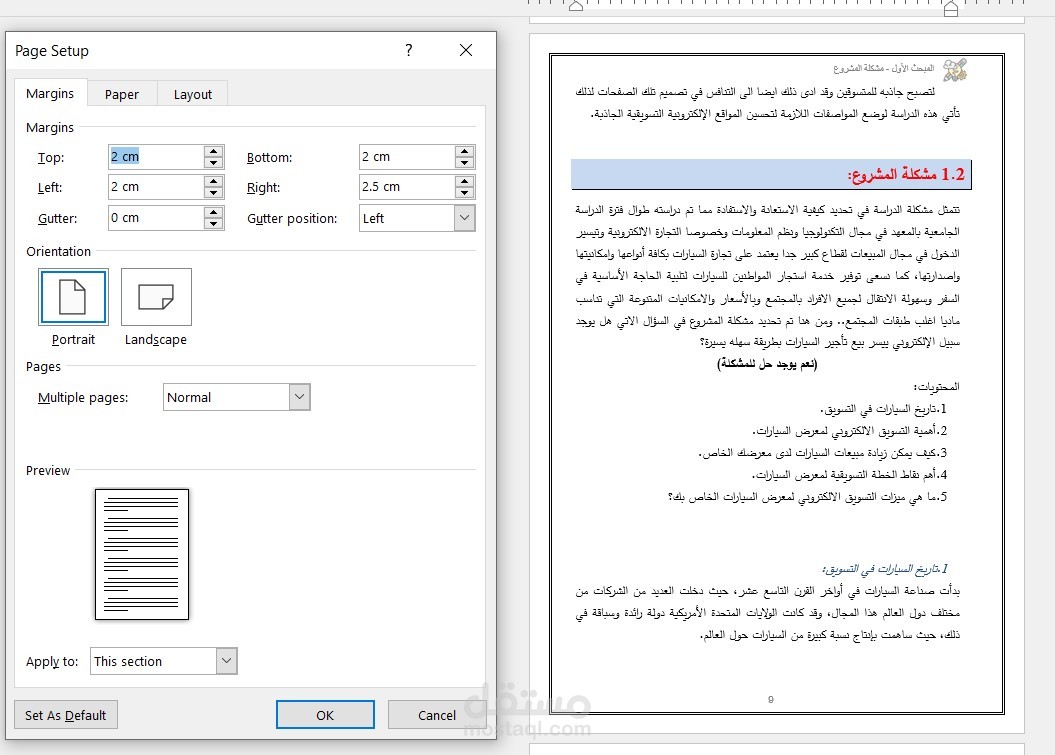Switch to the Margins tab
Screen dimensions: 1055x755
point(50,94)
